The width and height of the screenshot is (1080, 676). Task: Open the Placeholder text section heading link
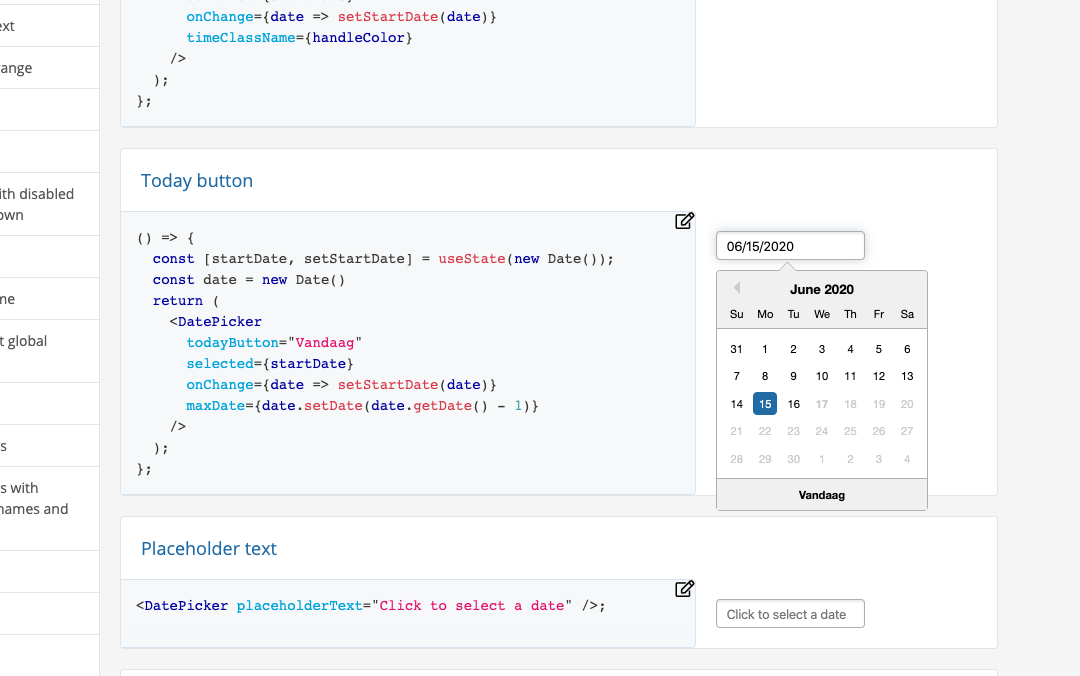point(209,549)
